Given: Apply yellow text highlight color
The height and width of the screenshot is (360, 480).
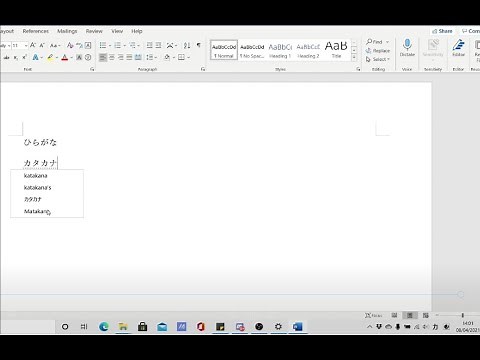Looking at the screenshot, I should tap(50, 58).
